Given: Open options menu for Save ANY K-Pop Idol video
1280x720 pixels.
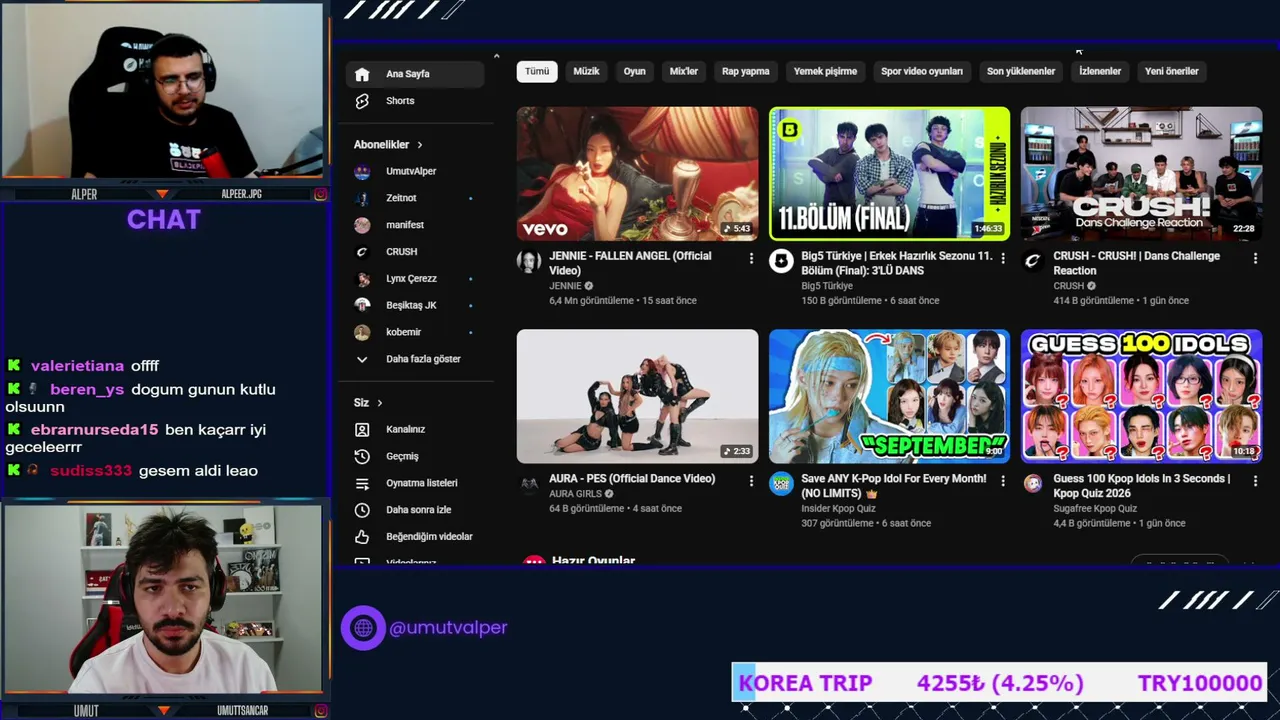Looking at the screenshot, I should [1003, 481].
